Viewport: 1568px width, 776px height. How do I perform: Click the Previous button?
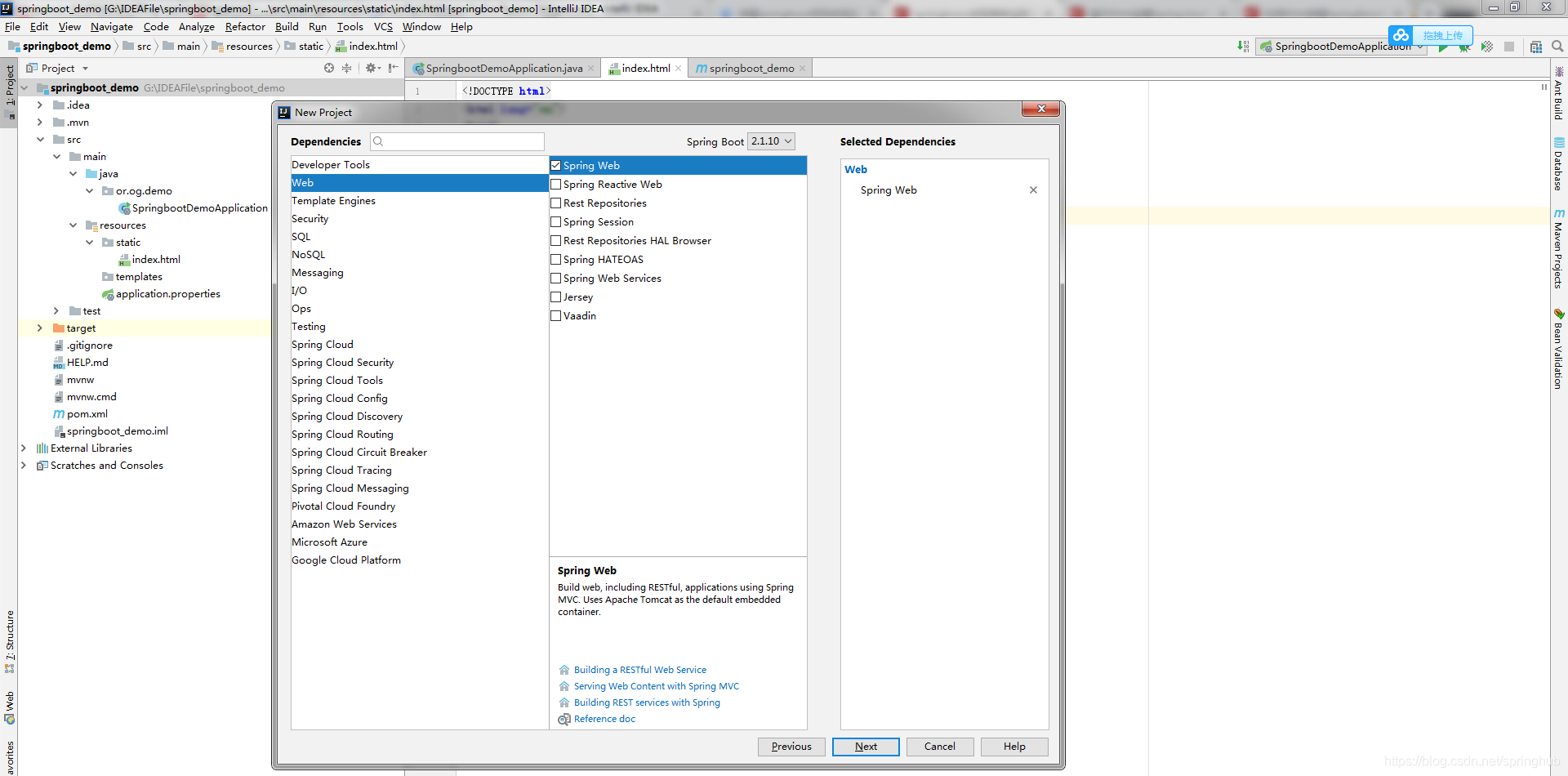click(x=791, y=747)
